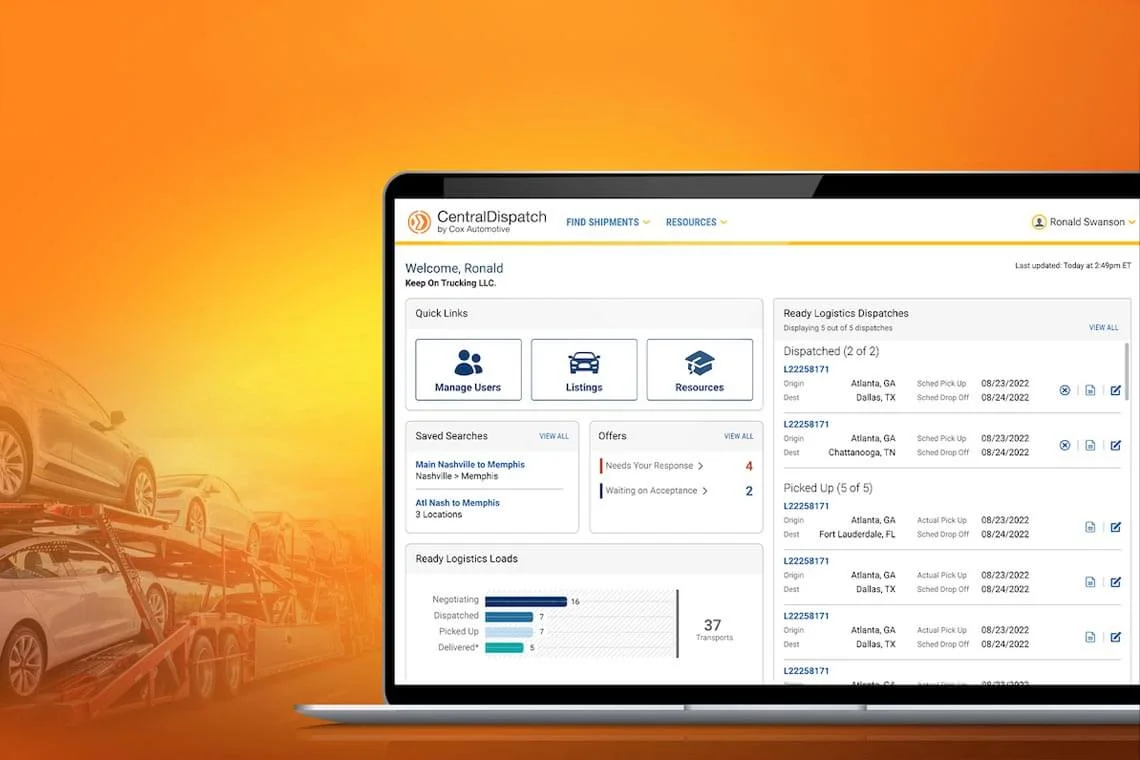Click the 'Quick Links' panel title
Viewport: 1140px width, 760px height.
[441, 313]
